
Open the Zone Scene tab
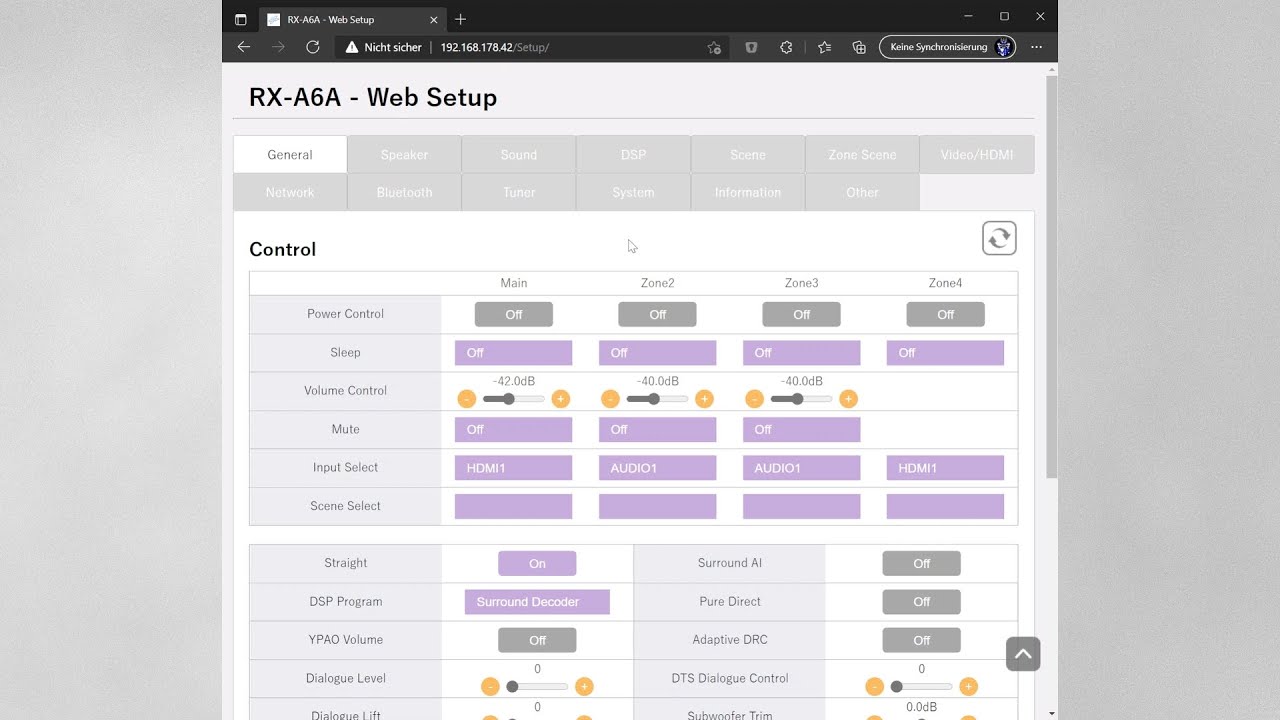pyautogui.click(x=862, y=155)
